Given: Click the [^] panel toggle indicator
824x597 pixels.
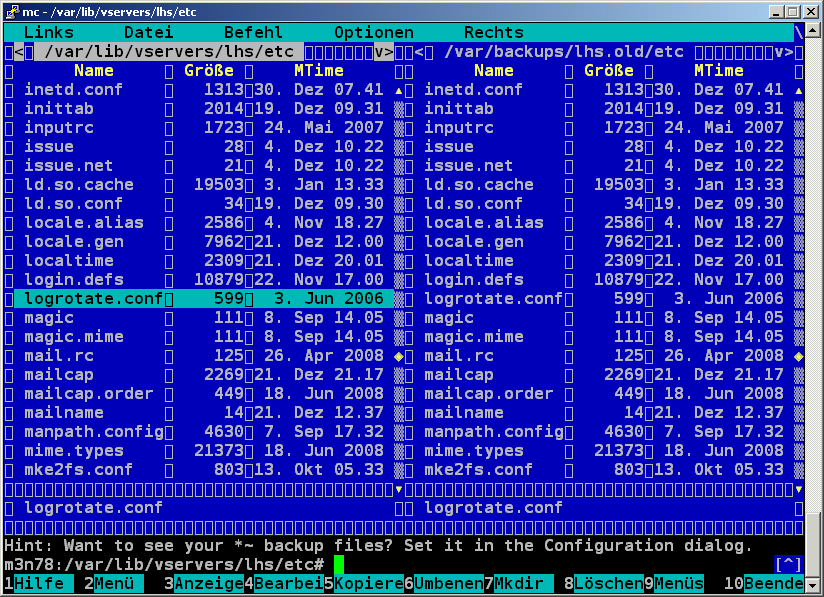Looking at the screenshot, I should pos(788,565).
